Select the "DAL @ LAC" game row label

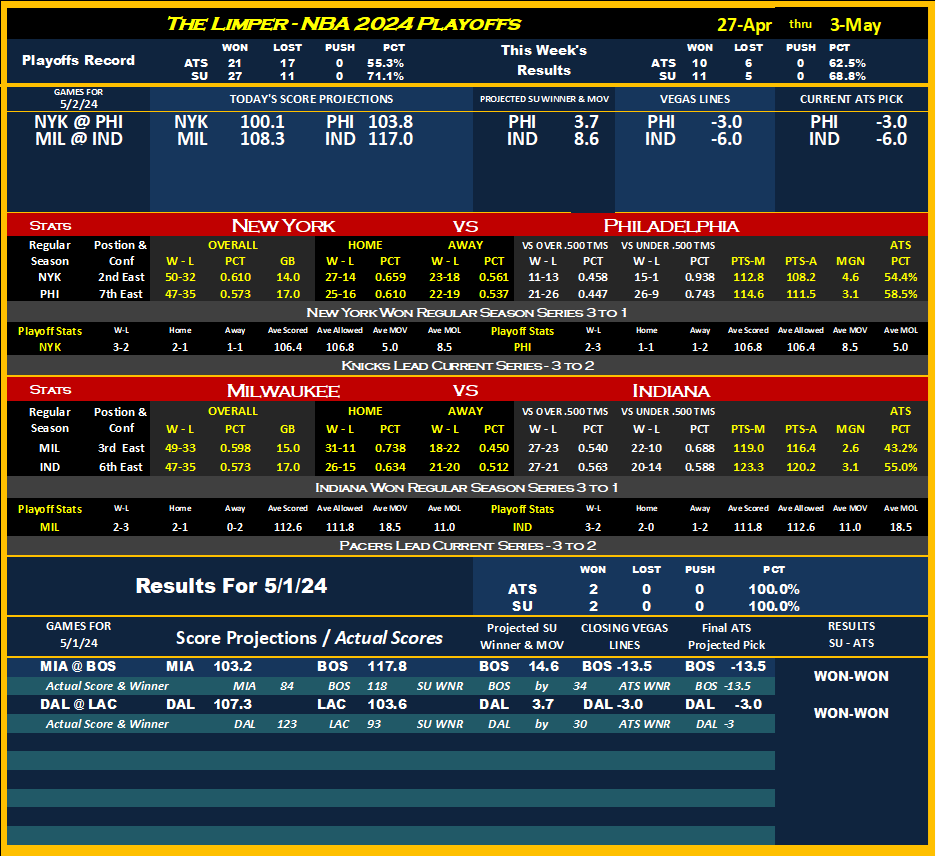[x=78, y=705]
